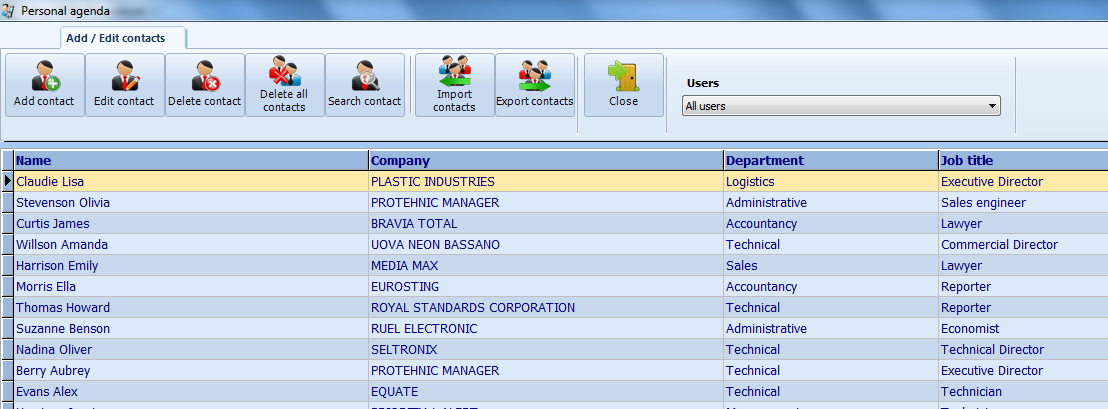Switch to Add / Edit contacts tab
1108x409 pixels.
pos(115,38)
